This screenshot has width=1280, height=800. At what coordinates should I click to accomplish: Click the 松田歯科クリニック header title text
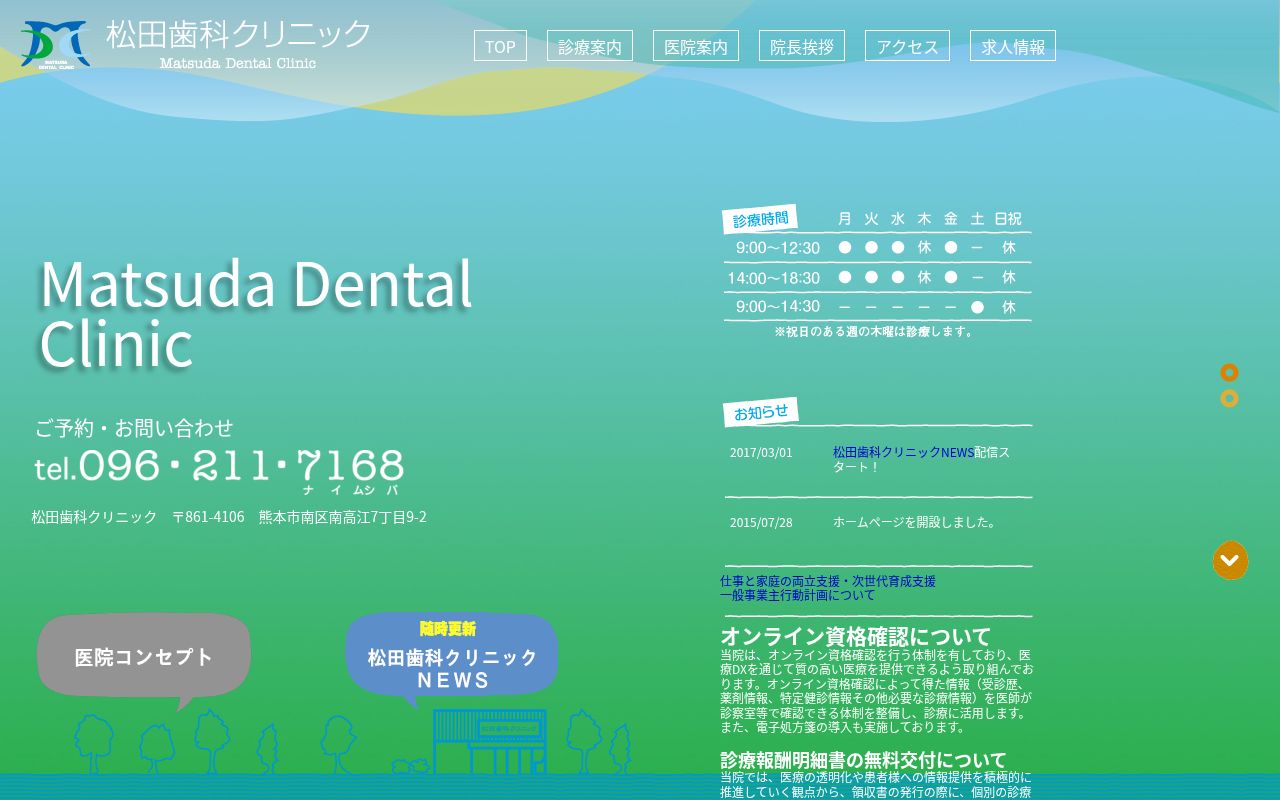point(239,35)
